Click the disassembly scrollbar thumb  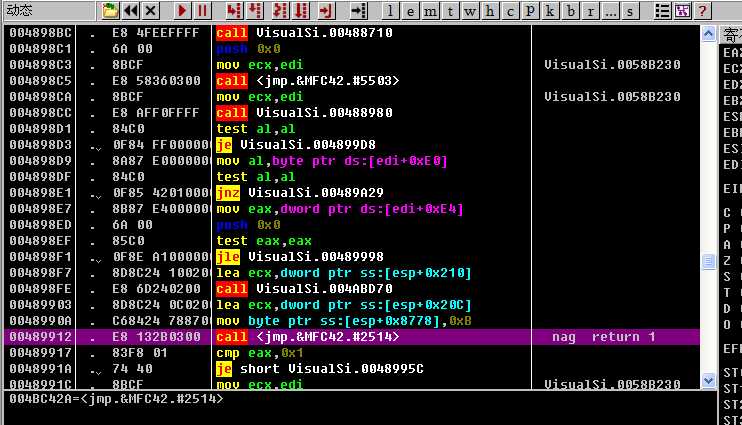(708, 261)
